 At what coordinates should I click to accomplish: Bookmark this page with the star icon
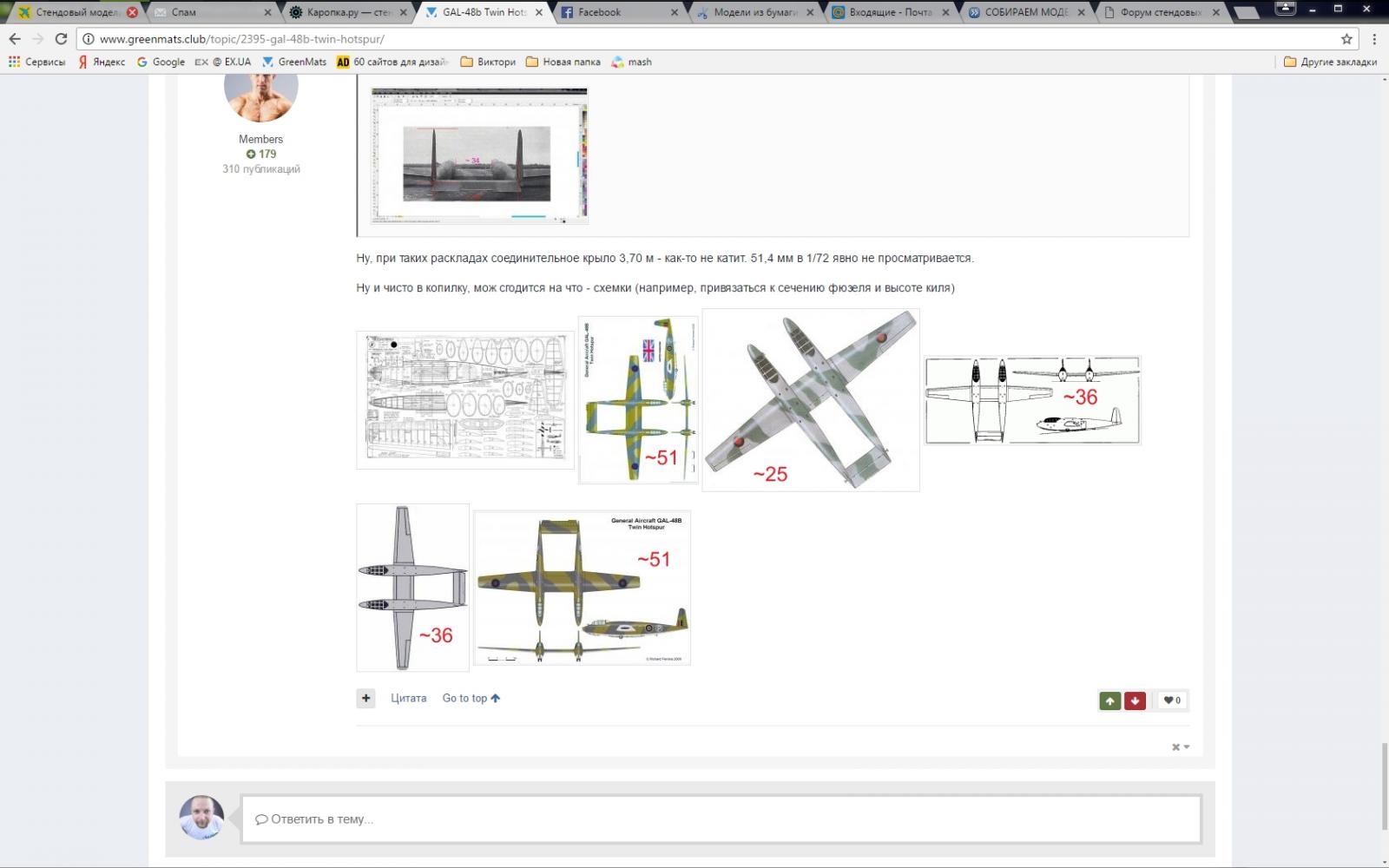1346,39
